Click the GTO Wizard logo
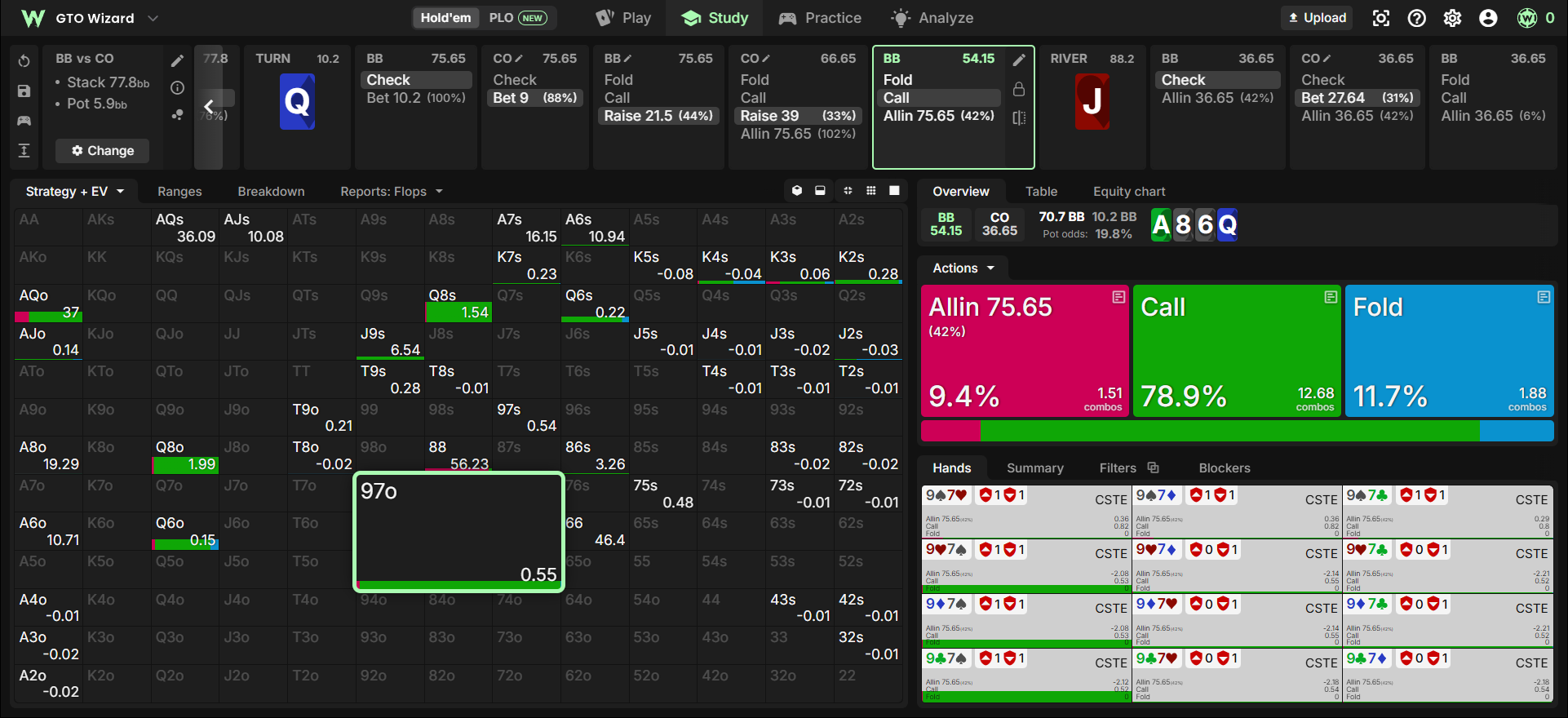Screen dimensions: 1568x718 [x=33, y=18]
